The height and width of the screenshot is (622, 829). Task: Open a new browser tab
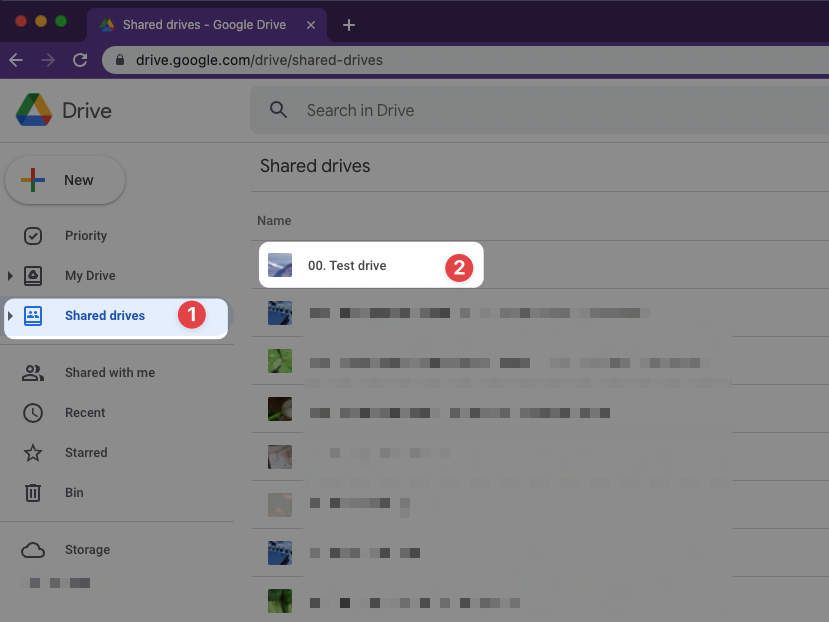click(x=348, y=25)
